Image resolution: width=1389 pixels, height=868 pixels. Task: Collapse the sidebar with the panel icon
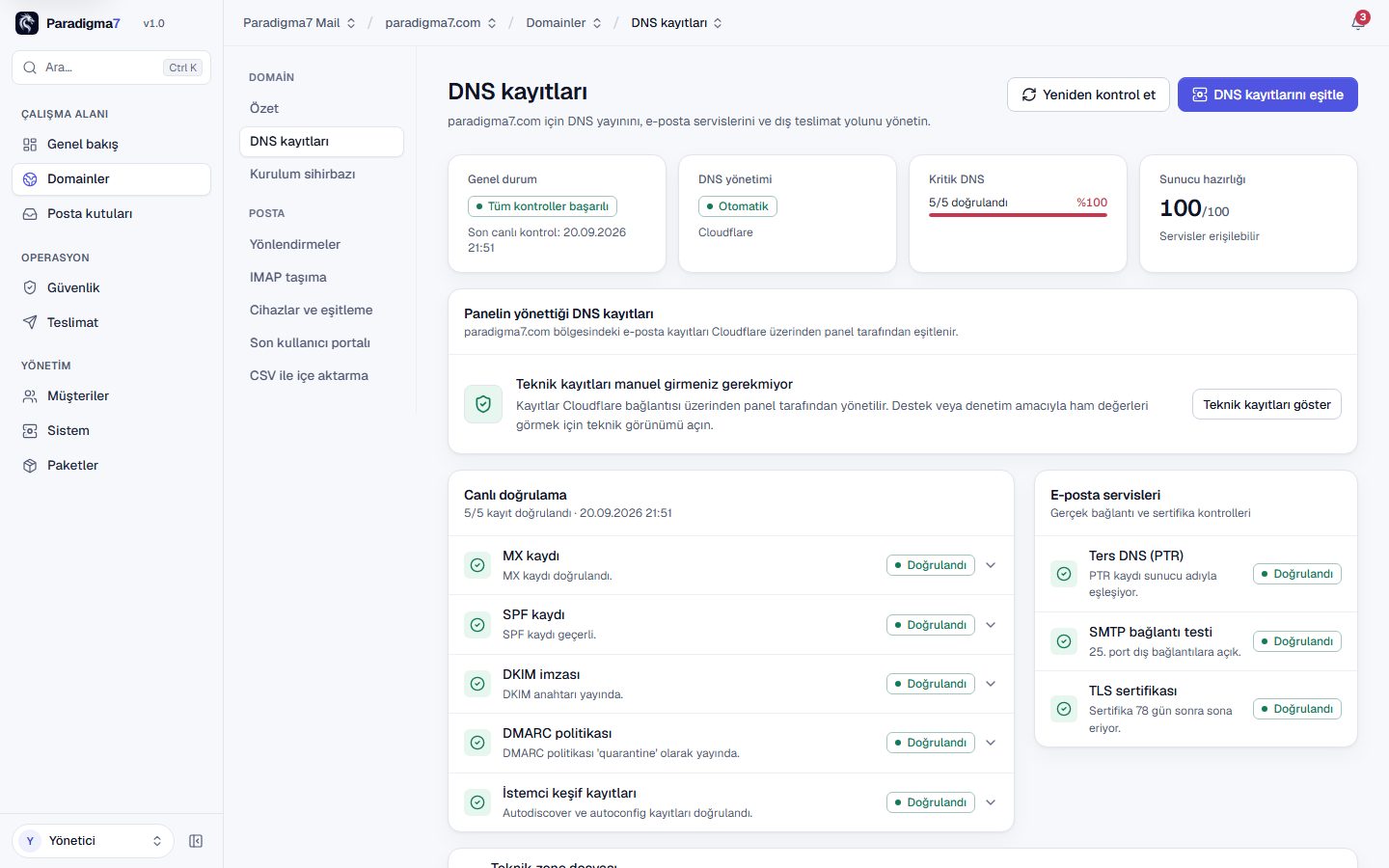[196, 841]
